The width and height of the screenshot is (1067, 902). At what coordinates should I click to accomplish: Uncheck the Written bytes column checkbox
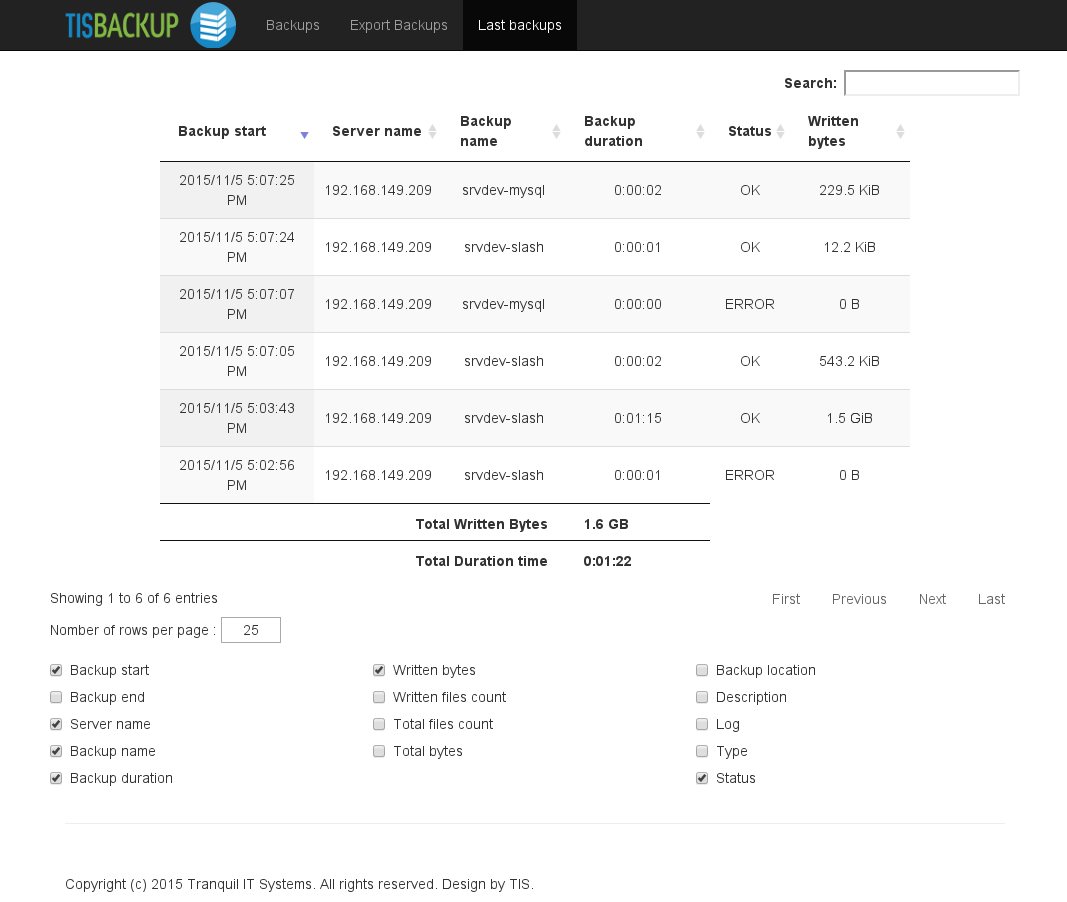click(379, 670)
